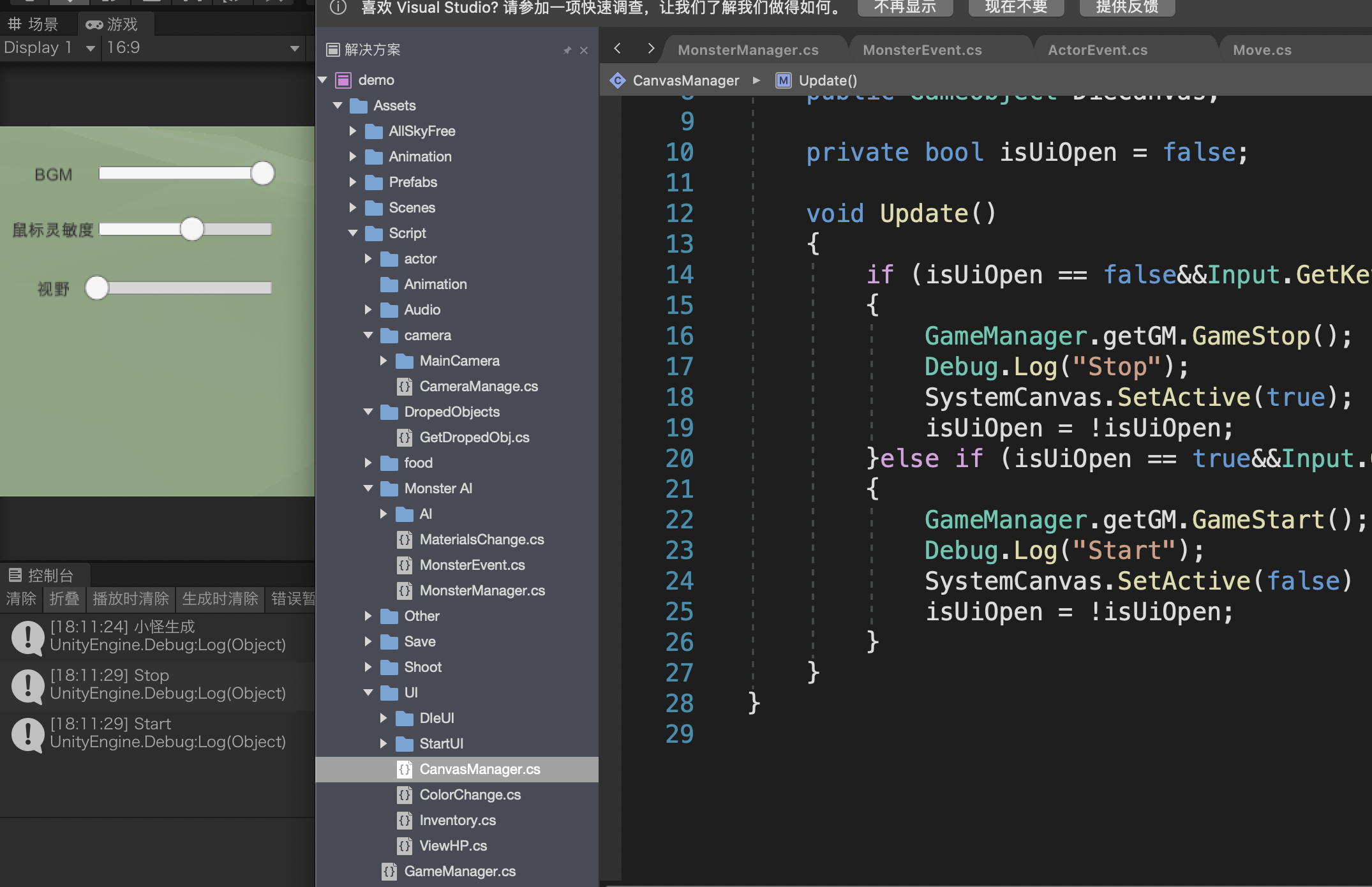Open the 16:9 aspect ratio dropdown
Image resolution: width=1372 pixels, height=887 pixels.
click(x=202, y=48)
